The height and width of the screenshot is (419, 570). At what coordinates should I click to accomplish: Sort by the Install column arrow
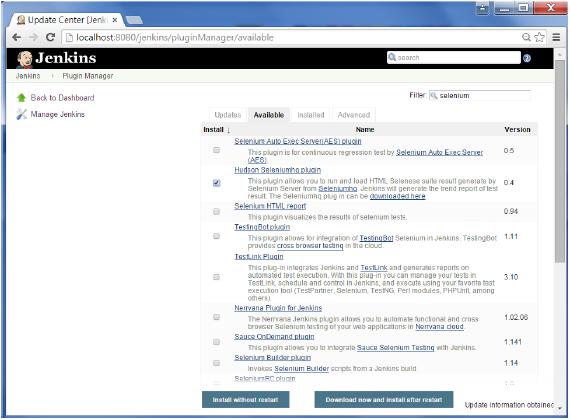tap(228, 130)
